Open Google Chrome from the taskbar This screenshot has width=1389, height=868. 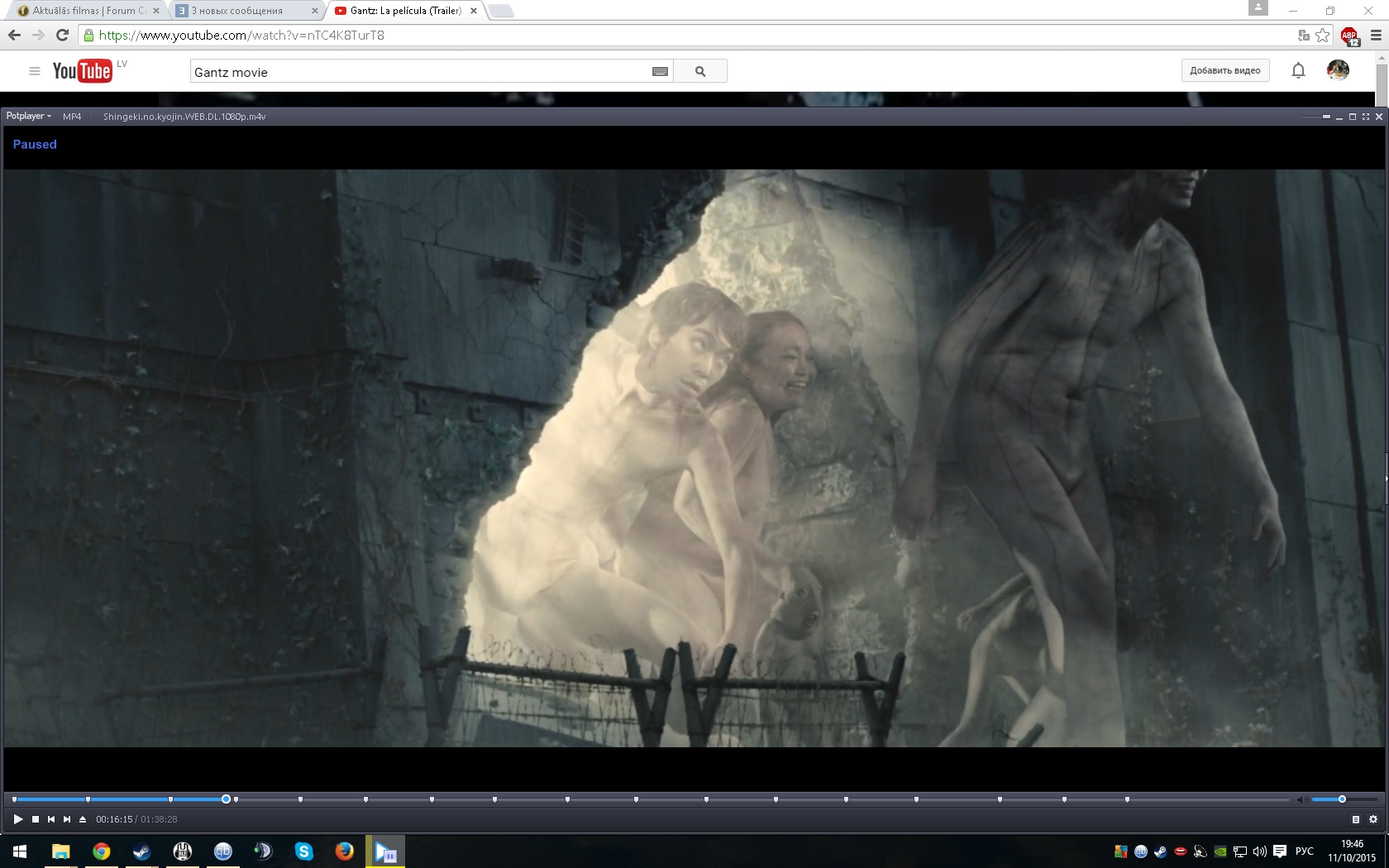point(101,851)
